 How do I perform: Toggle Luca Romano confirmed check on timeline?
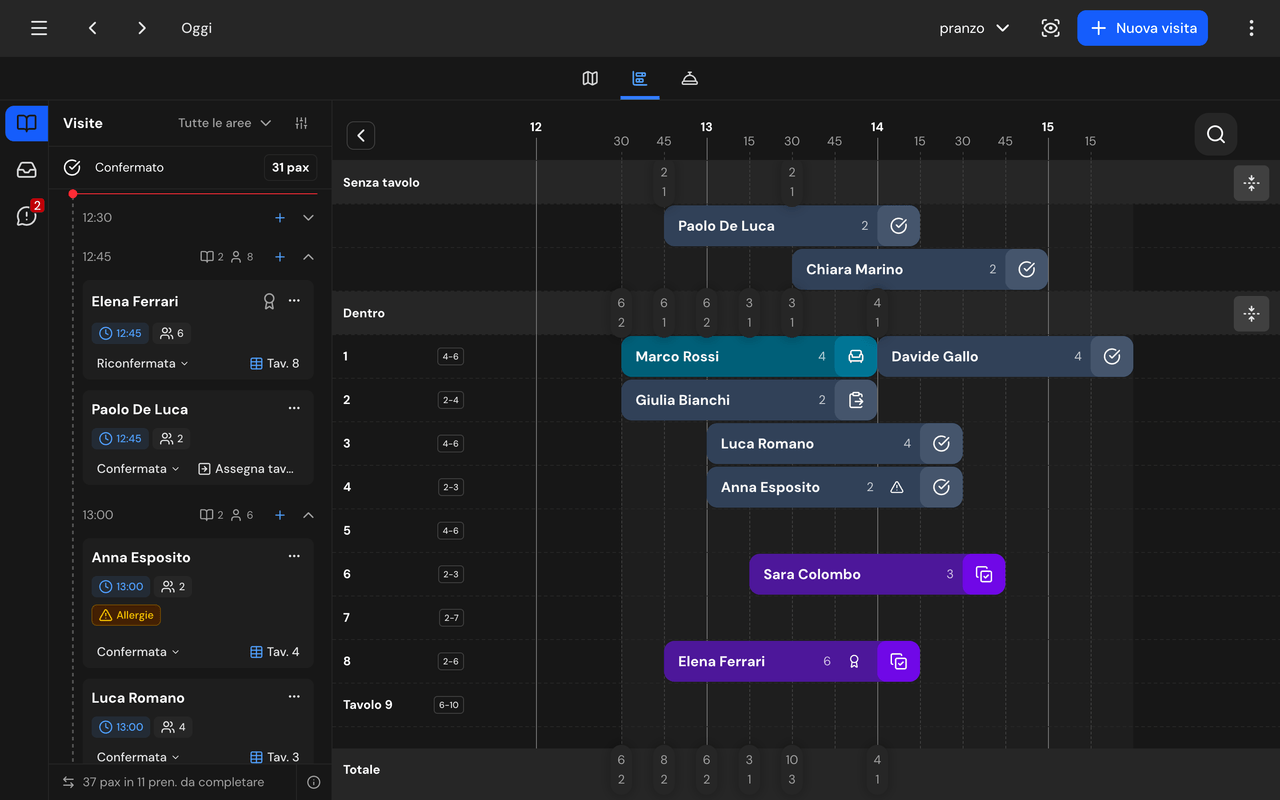pyautogui.click(x=941, y=444)
